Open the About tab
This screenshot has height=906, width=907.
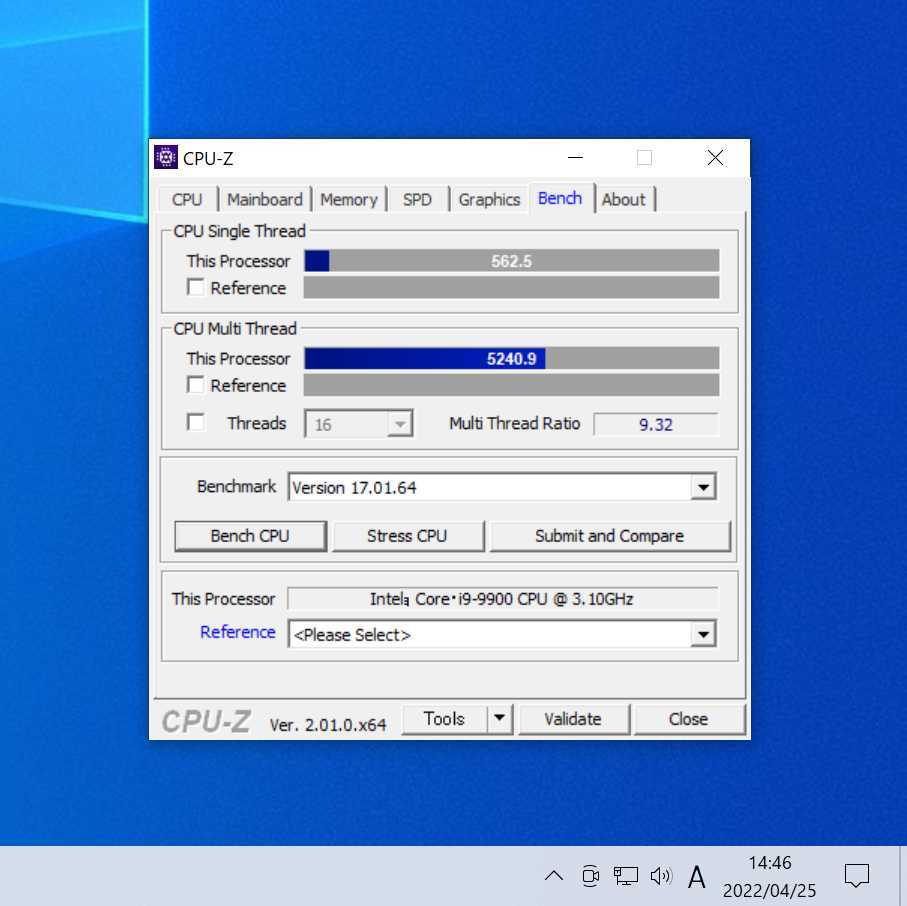(x=624, y=200)
